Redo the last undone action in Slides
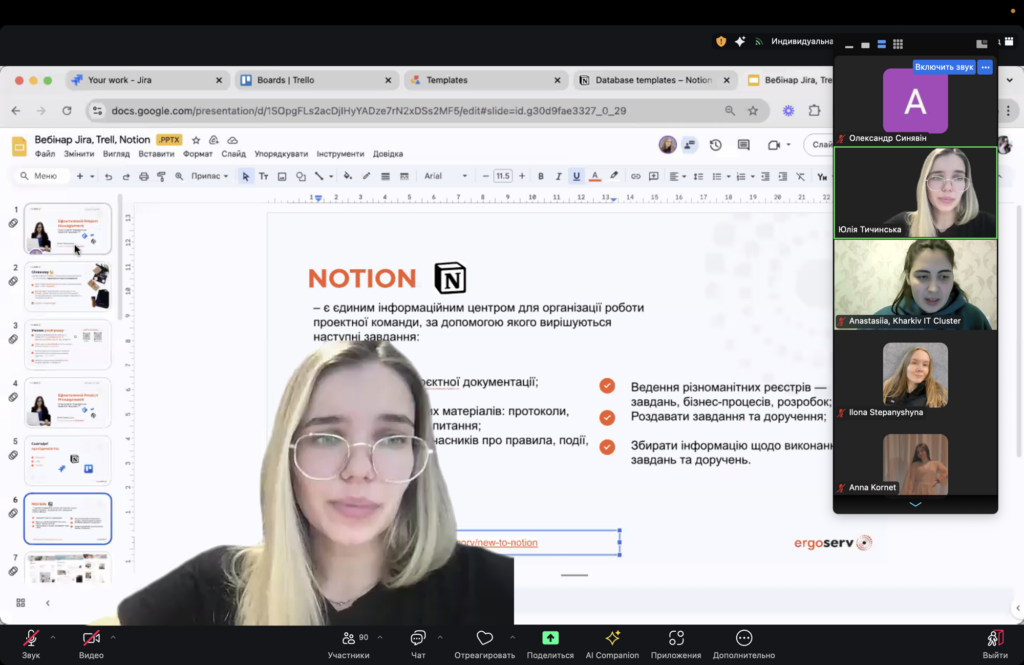Screen dimensions: 1024x665 click(126, 176)
